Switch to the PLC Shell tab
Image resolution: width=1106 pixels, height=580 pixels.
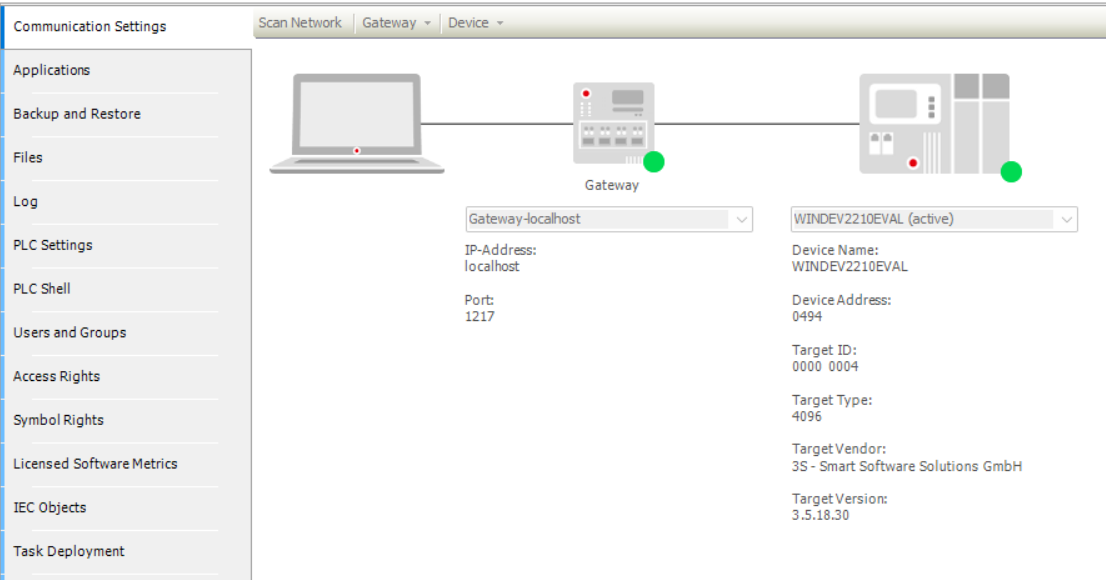[42, 289]
